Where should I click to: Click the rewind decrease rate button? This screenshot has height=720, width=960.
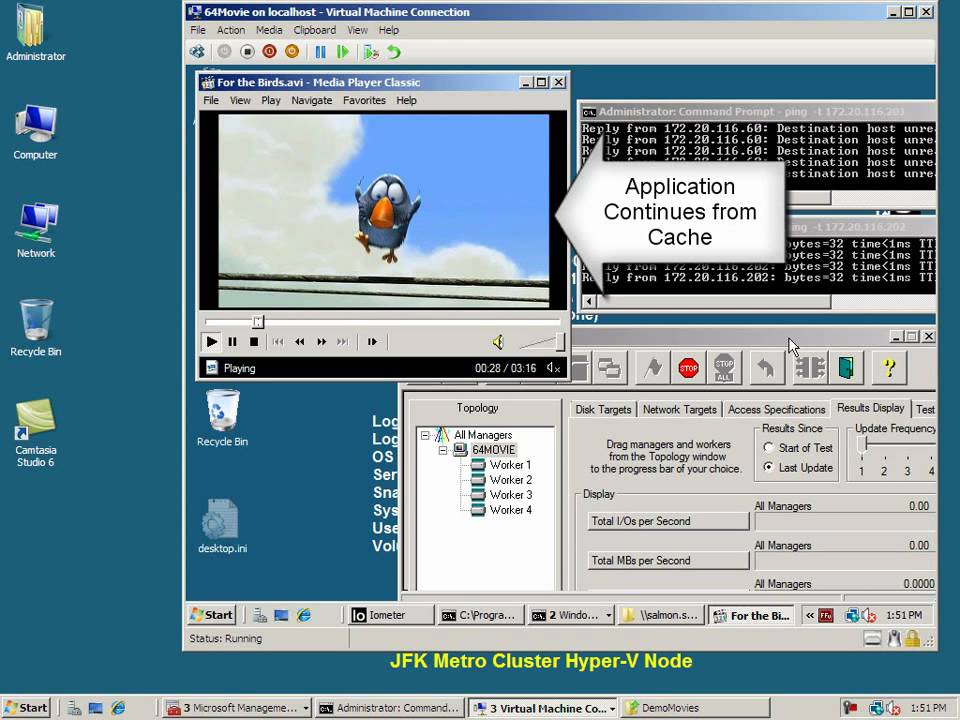point(299,342)
